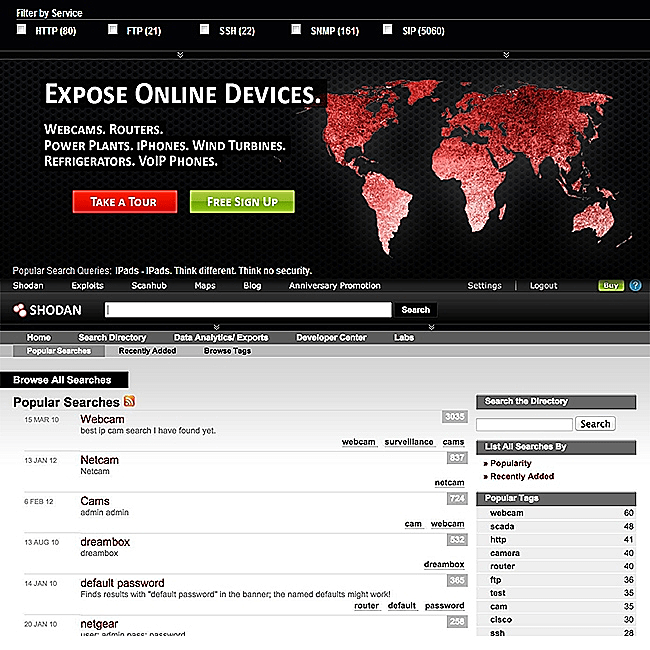Select the Recently Added subtab
The image size is (650, 650).
point(147,351)
